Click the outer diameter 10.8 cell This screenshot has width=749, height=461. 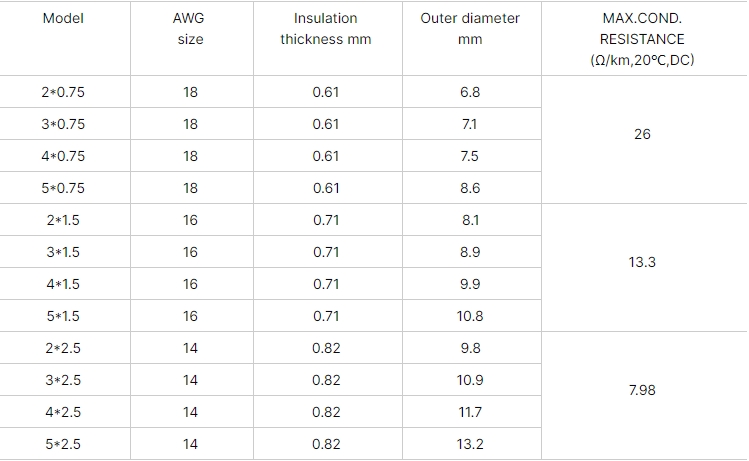(471, 316)
